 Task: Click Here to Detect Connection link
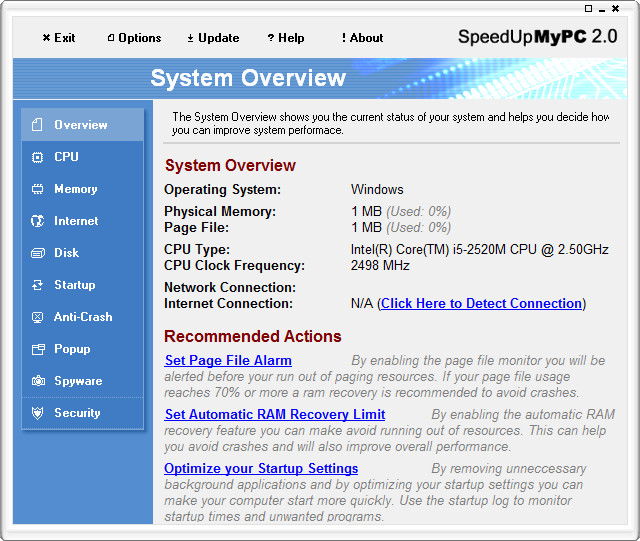pos(481,303)
